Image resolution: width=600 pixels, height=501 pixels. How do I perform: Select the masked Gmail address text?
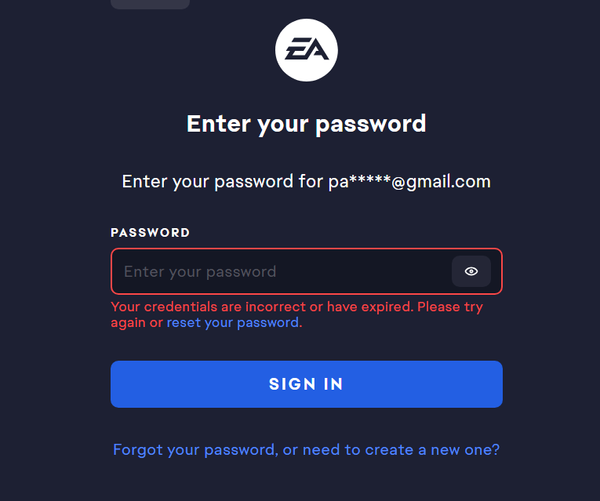tap(410, 182)
